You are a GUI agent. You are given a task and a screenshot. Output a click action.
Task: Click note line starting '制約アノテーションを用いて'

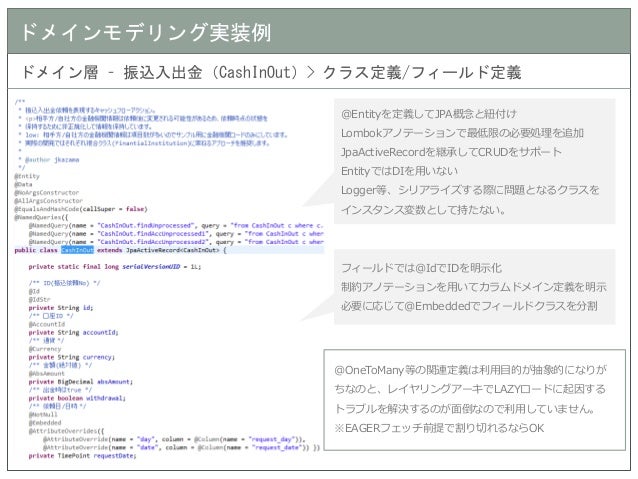[474, 287]
